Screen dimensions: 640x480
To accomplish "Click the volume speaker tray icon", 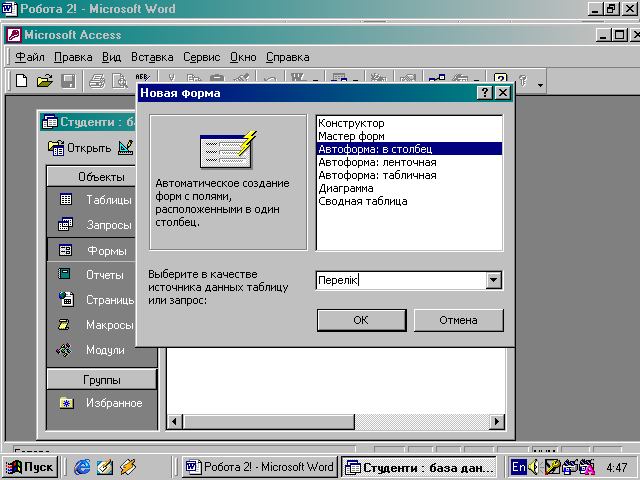I will click(533, 467).
